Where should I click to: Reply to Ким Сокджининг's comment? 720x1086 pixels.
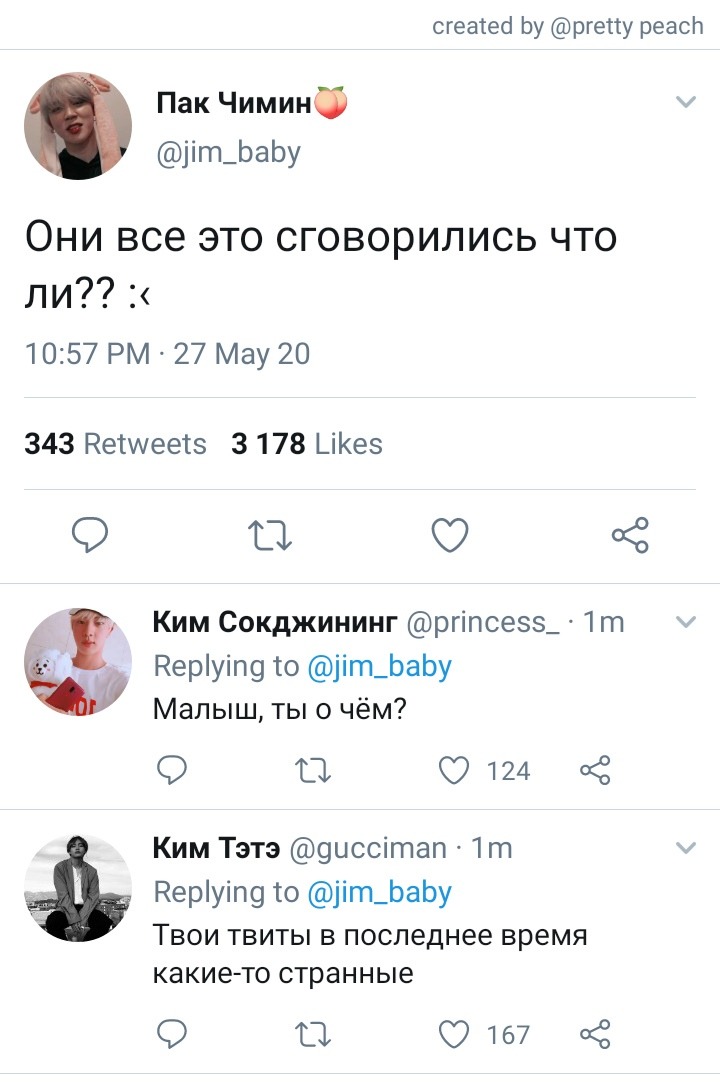pyautogui.click(x=172, y=770)
